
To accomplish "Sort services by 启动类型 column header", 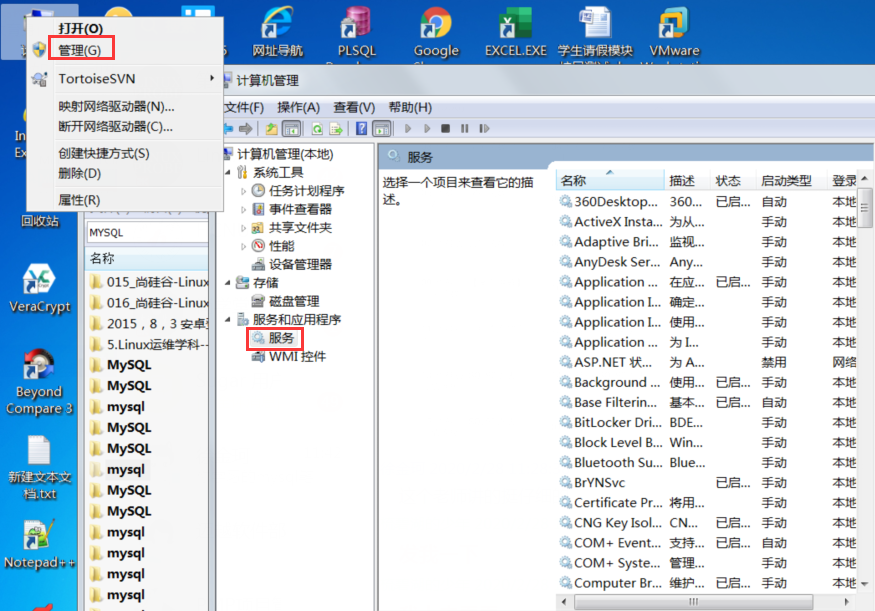I will tap(792, 181).
